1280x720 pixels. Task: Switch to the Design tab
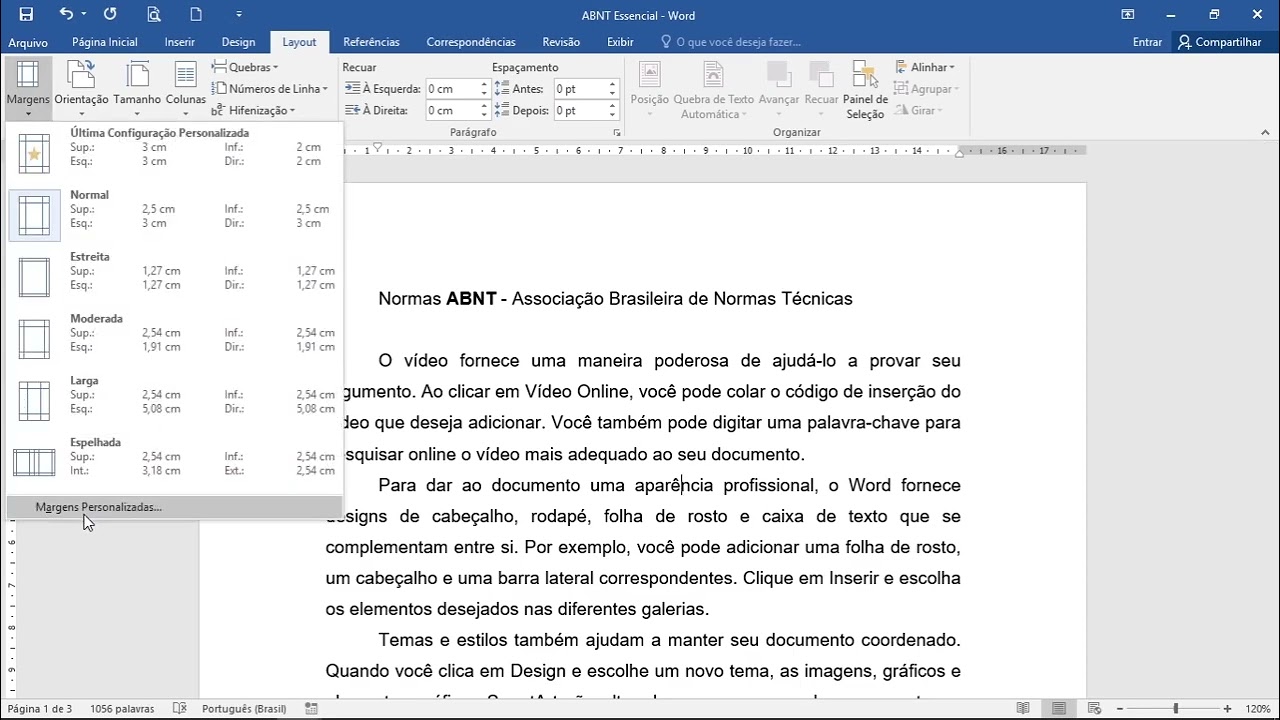tap(238, 42)
